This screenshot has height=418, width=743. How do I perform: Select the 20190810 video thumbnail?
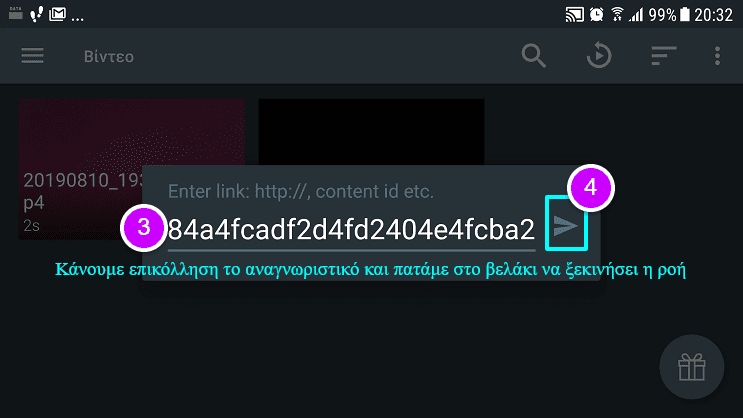pyautogui.click(x=81, y=169)
